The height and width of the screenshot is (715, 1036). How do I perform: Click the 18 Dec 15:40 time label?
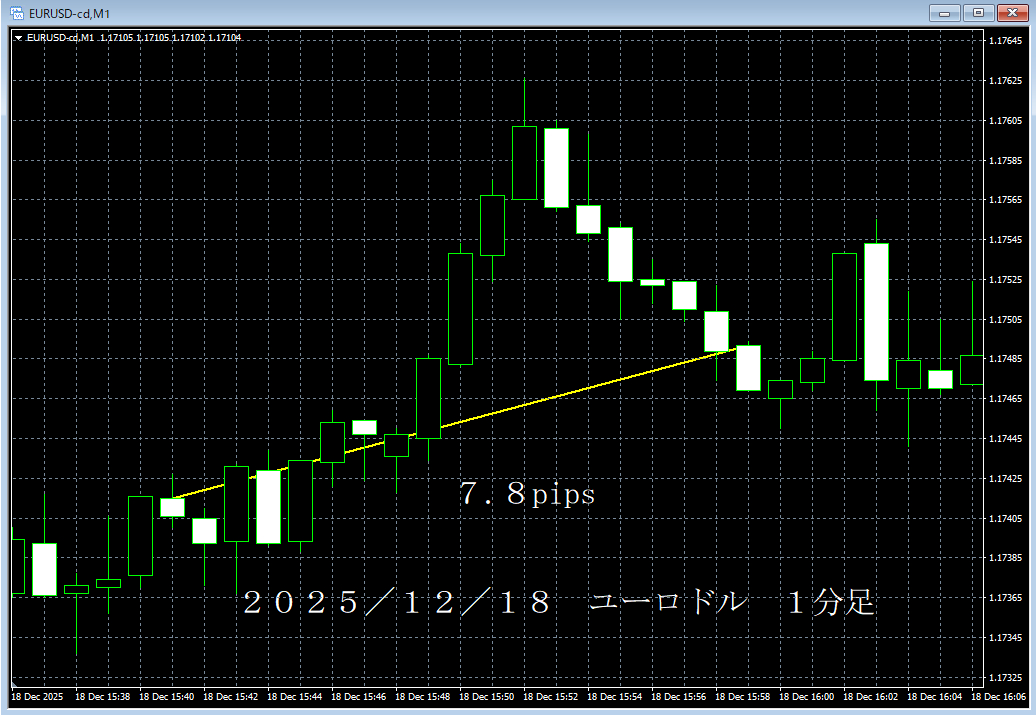point(166,696)
